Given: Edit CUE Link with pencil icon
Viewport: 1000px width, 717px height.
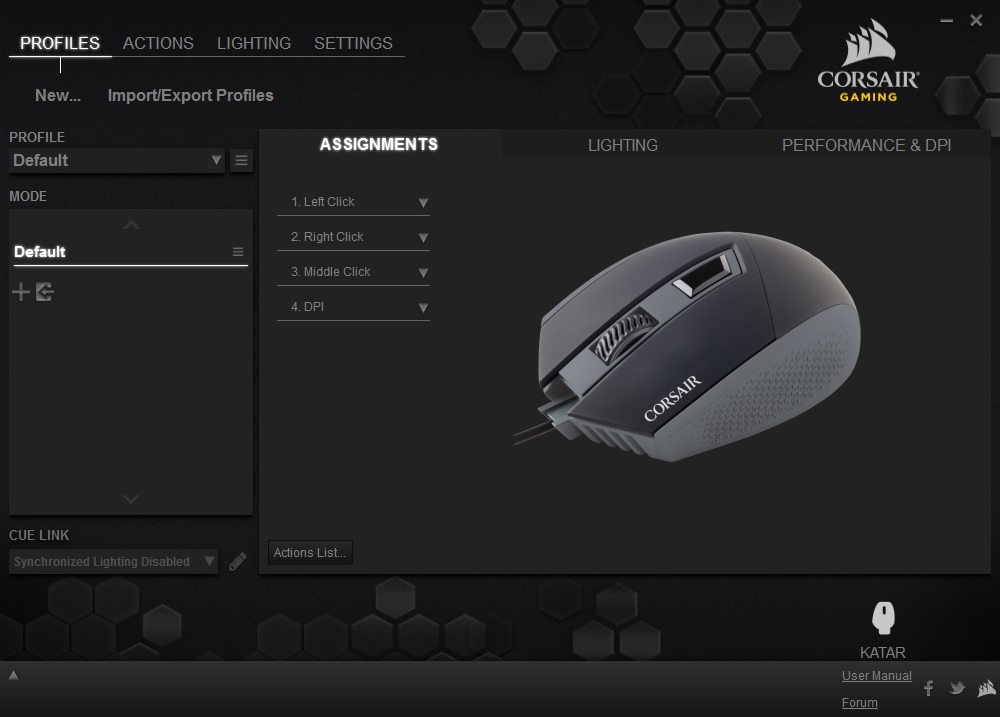Looking at the screenshot, I should (237, 562).
